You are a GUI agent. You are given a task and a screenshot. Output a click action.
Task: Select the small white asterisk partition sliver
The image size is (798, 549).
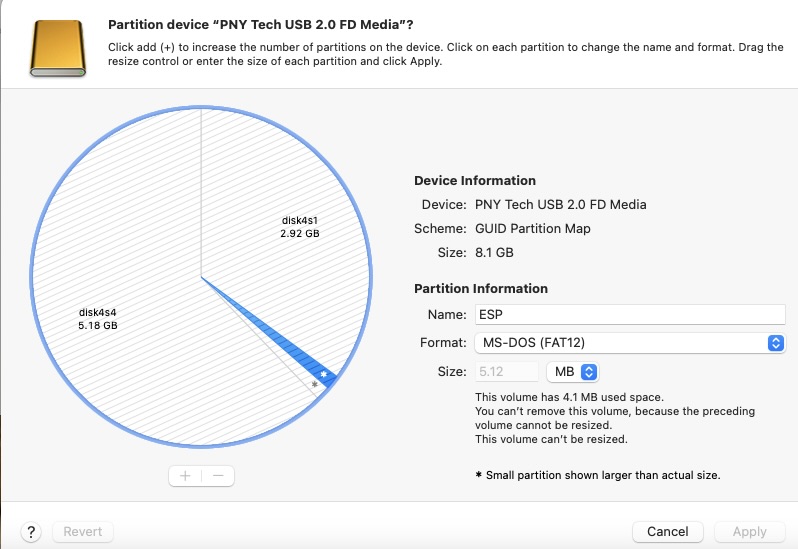pos(314,385)
